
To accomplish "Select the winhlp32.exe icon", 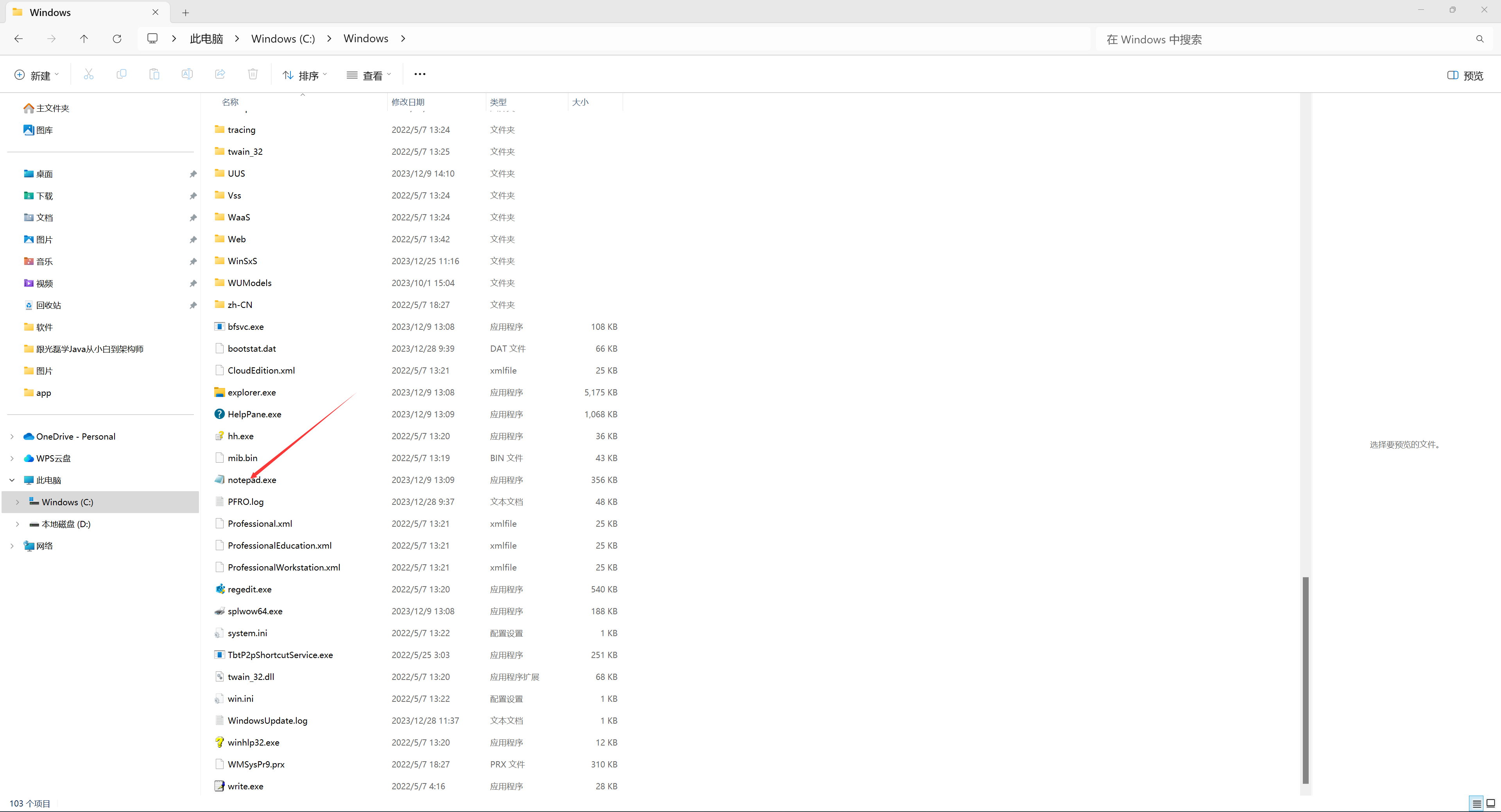I will click(219, 742).
